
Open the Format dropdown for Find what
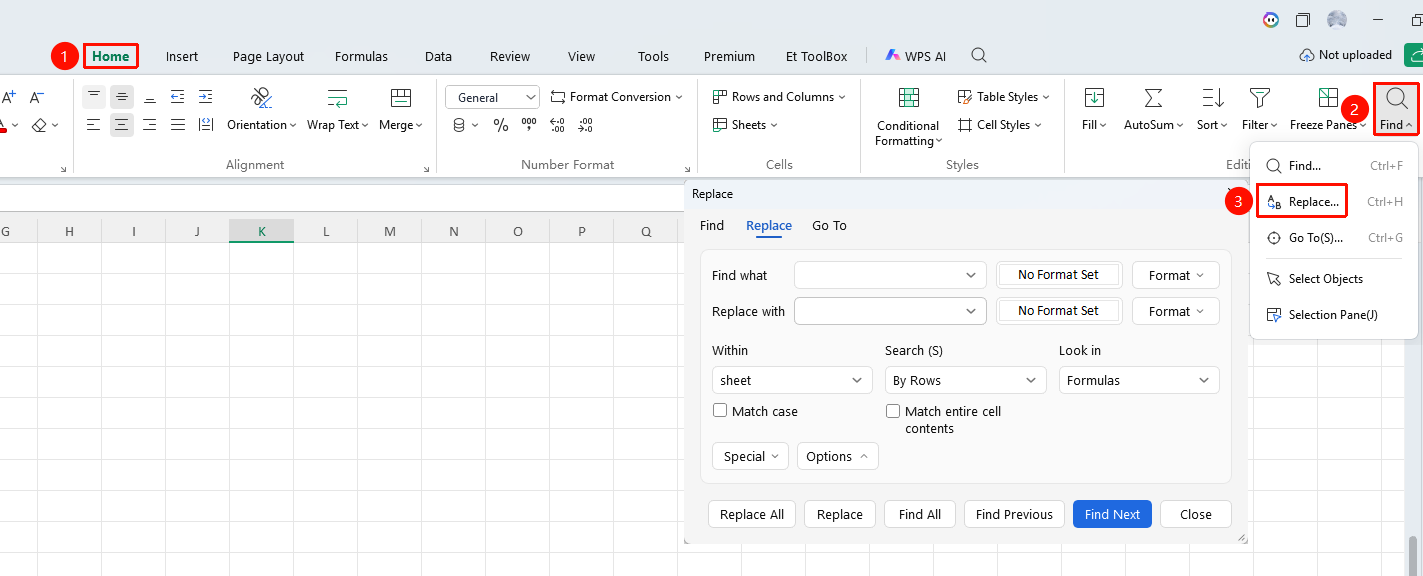pyautogui.click(x=1176, y=275)
